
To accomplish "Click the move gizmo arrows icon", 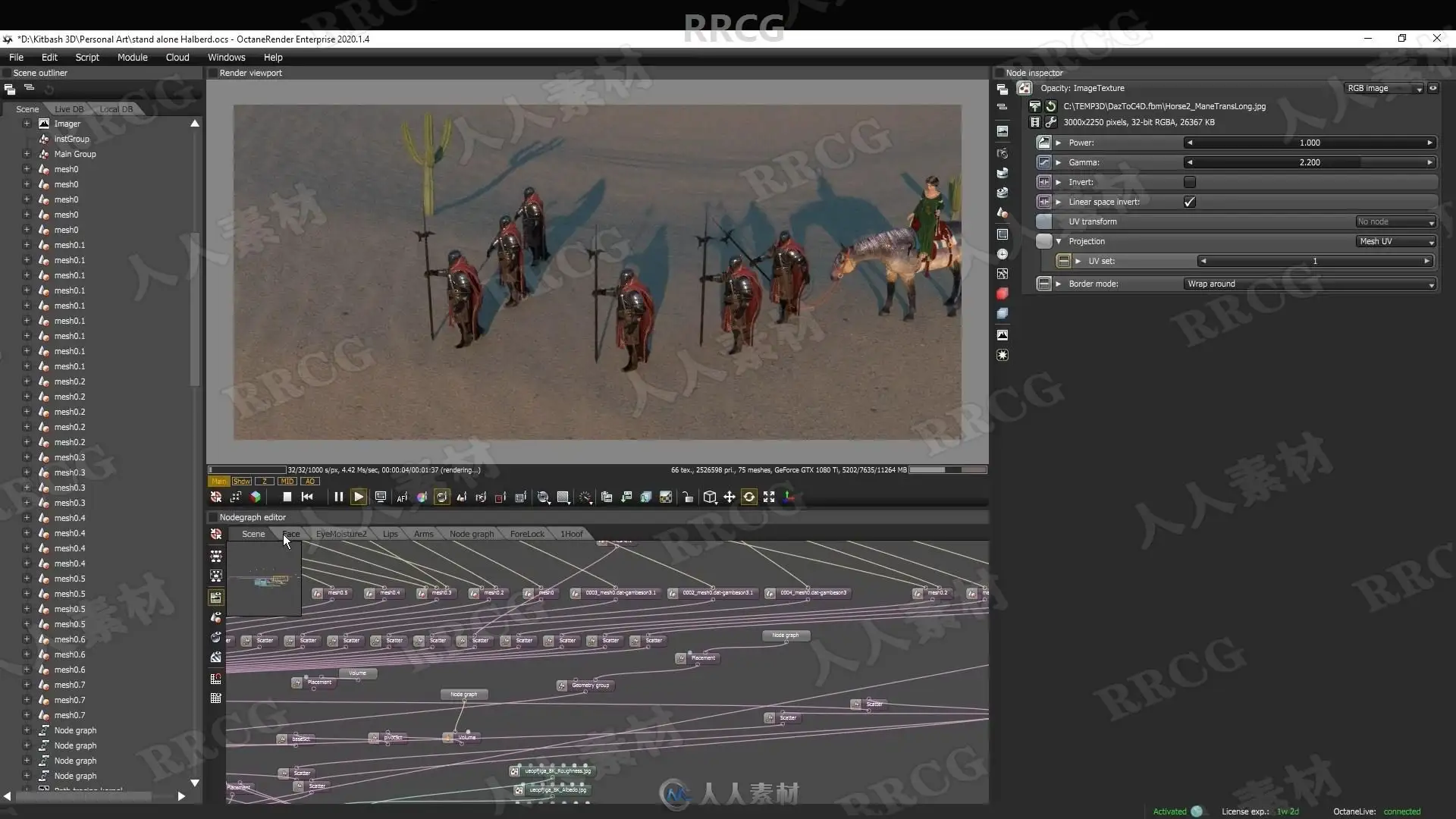I will 729,497.
